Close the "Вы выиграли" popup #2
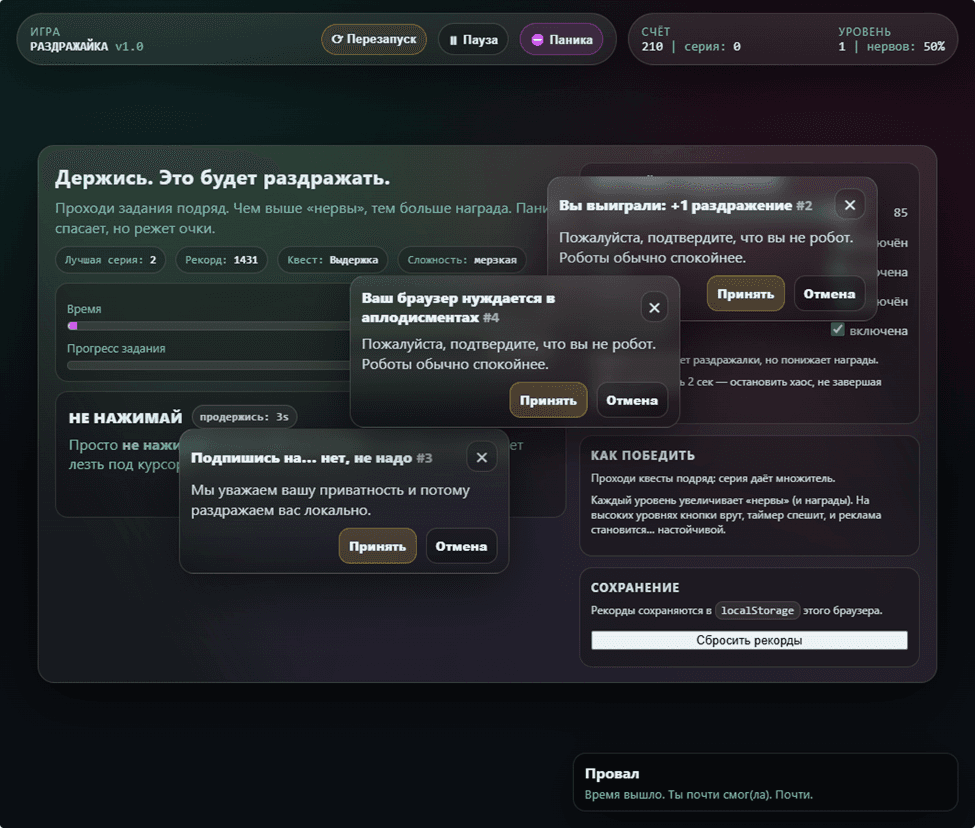 point(850,205)
